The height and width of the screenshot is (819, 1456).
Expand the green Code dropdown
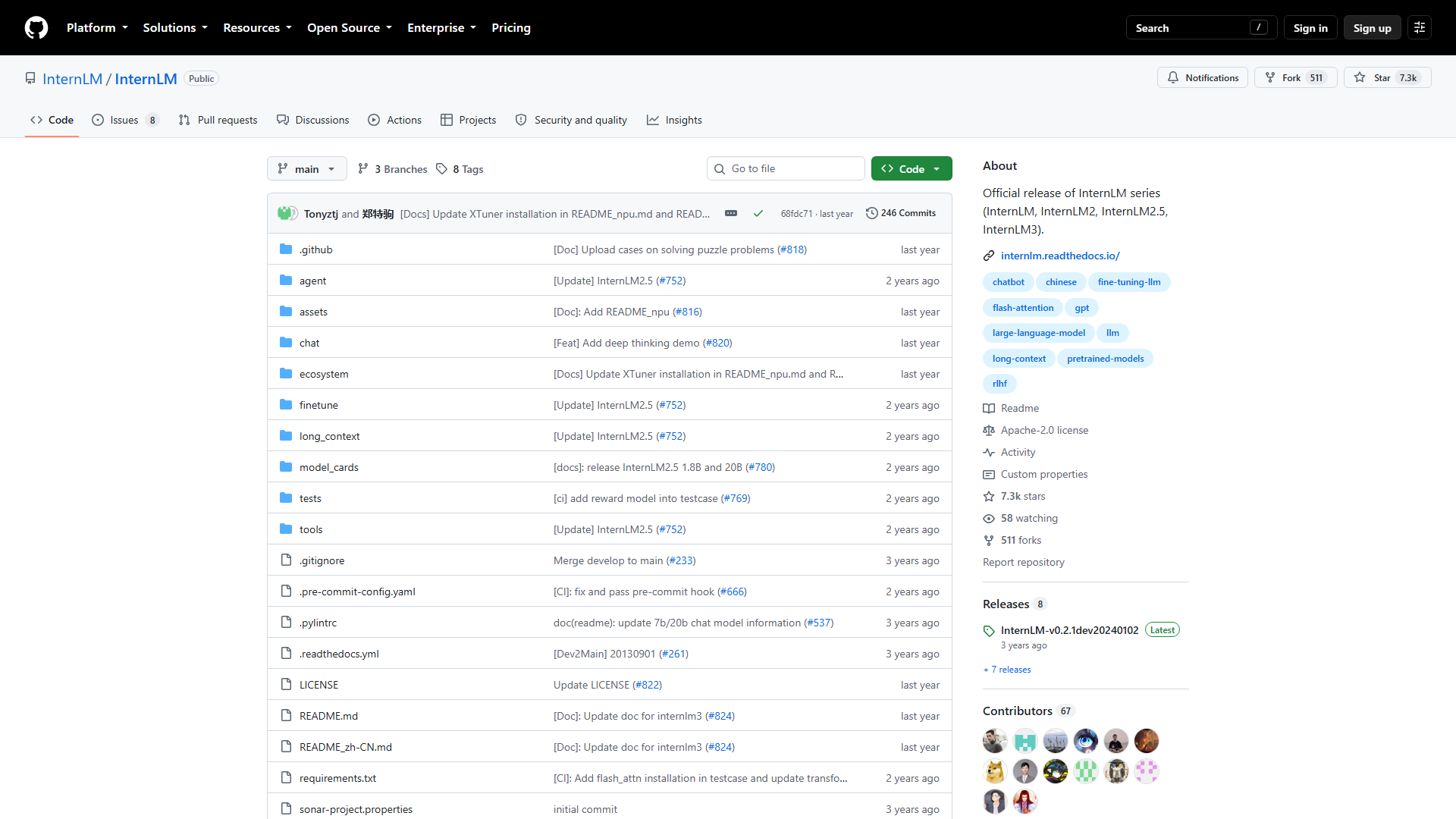(912, 168)
